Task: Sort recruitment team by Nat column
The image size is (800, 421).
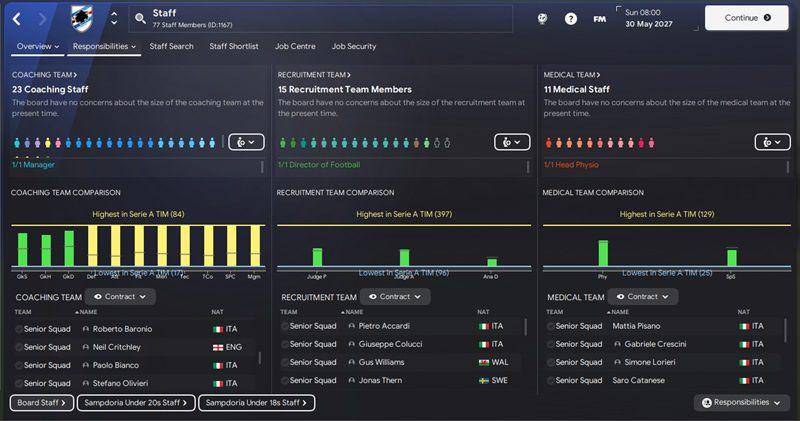Action: point(483,312)
